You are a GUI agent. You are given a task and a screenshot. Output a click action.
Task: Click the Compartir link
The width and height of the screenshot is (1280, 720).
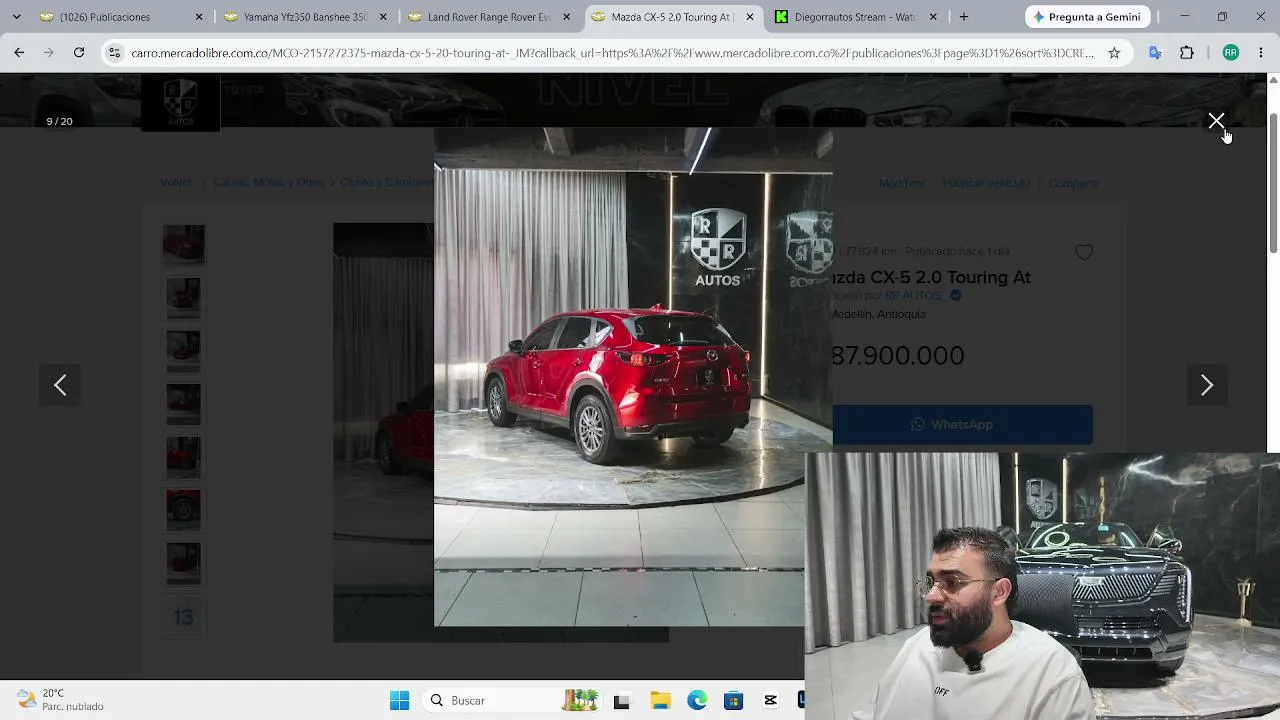[1073, 183]
